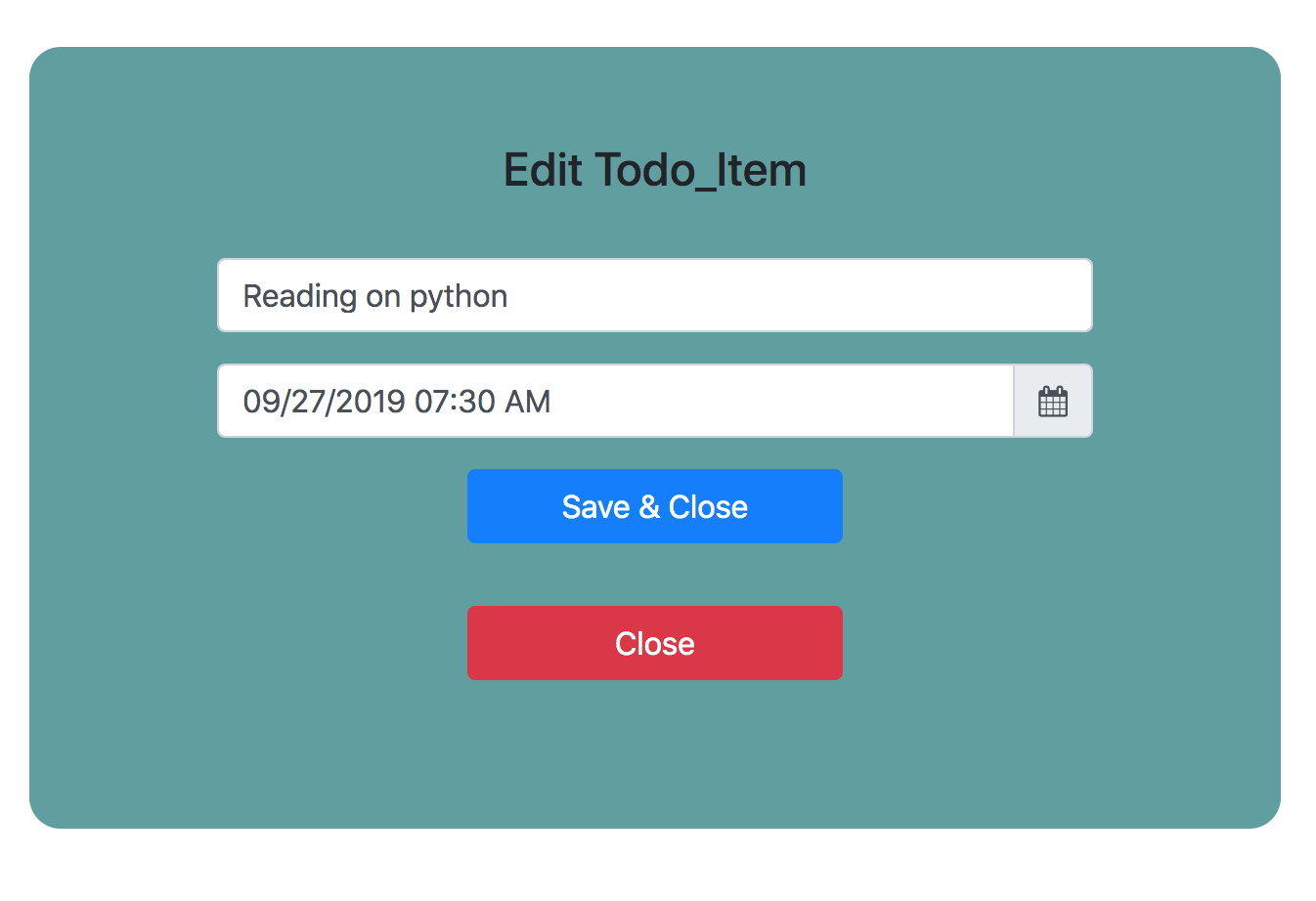Click the Edit Todo_Item heading

654,169
